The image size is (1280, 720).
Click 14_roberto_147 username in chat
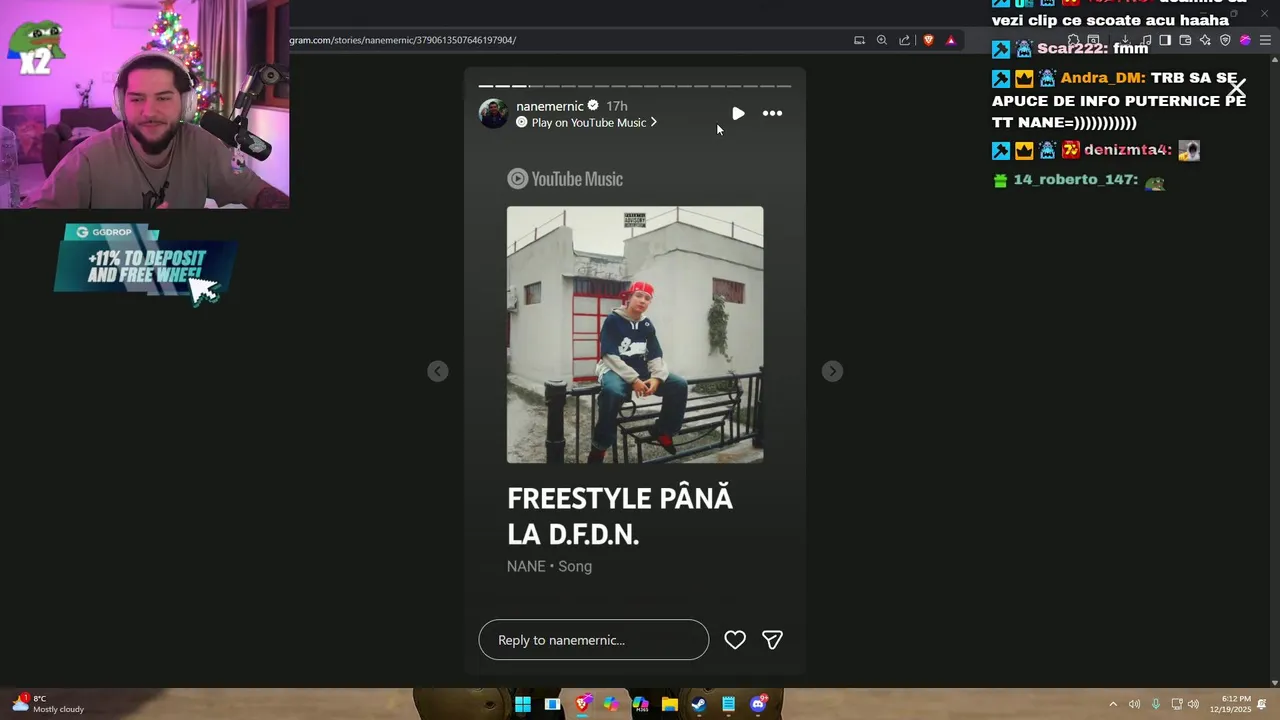tap(1076, 180)
